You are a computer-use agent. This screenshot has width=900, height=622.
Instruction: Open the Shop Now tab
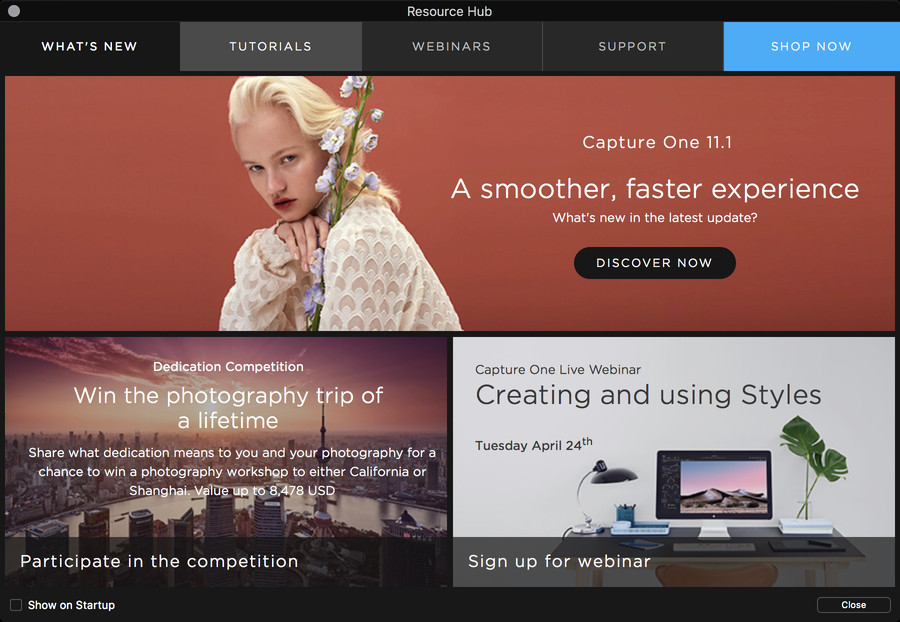point(812,46)
